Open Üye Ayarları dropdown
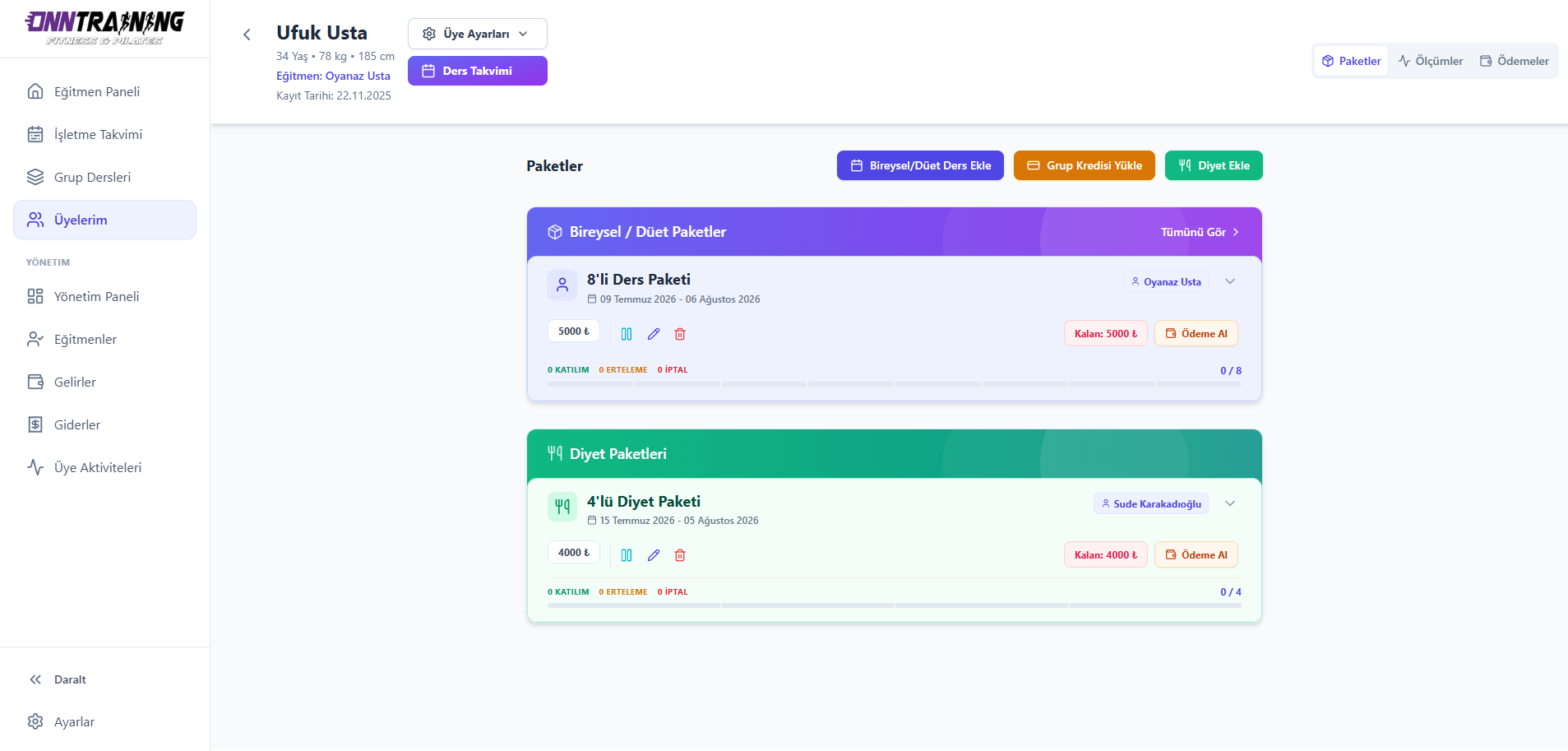The height and width of the screenshot is (751, 1568). pos(478,34)
